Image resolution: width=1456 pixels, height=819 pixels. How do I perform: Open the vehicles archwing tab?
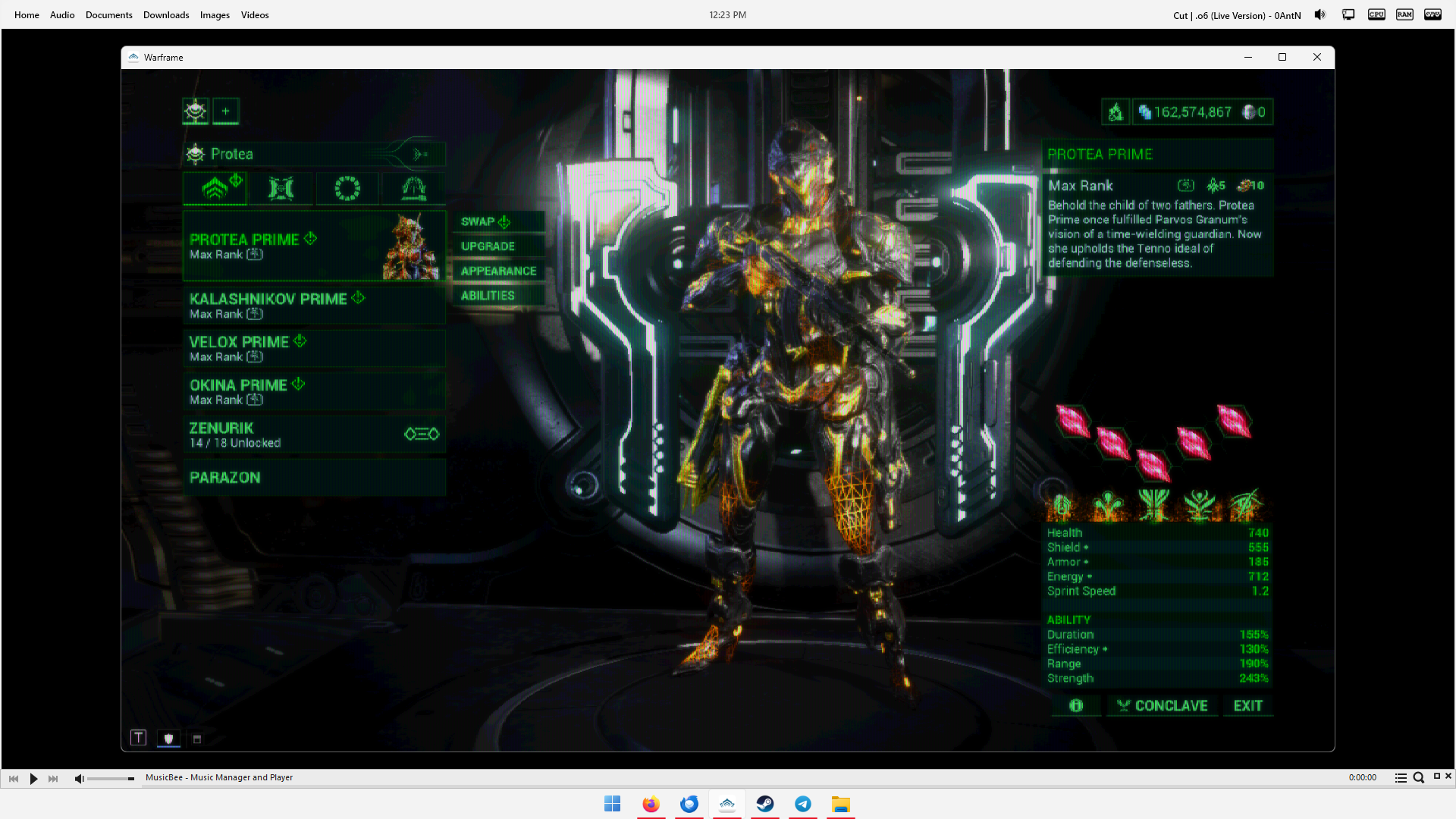click(x=413, y=188)
